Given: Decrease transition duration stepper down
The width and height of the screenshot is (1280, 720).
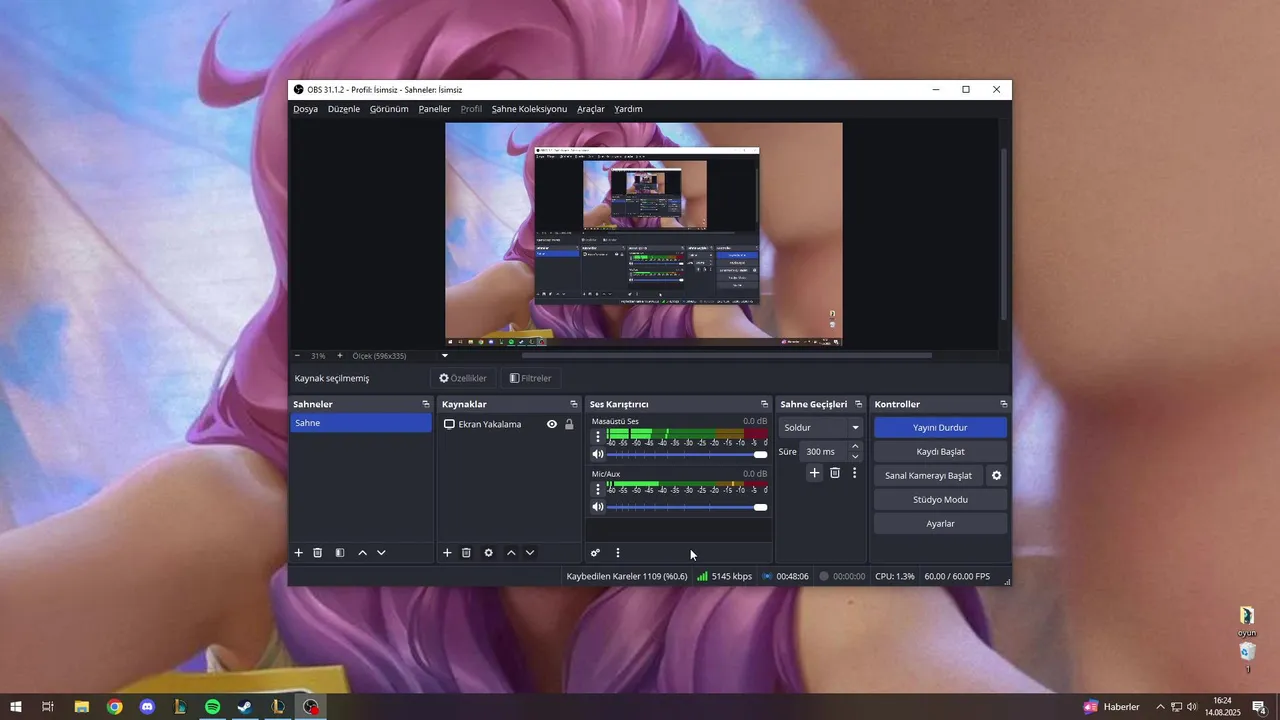Looking at the screenshot, I should coord(855,457).
